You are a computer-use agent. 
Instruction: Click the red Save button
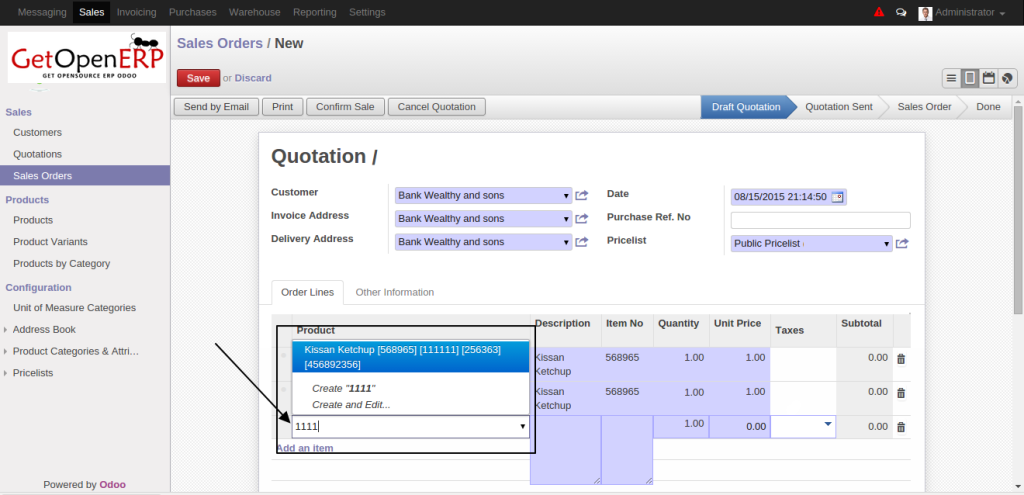[198, 78]
